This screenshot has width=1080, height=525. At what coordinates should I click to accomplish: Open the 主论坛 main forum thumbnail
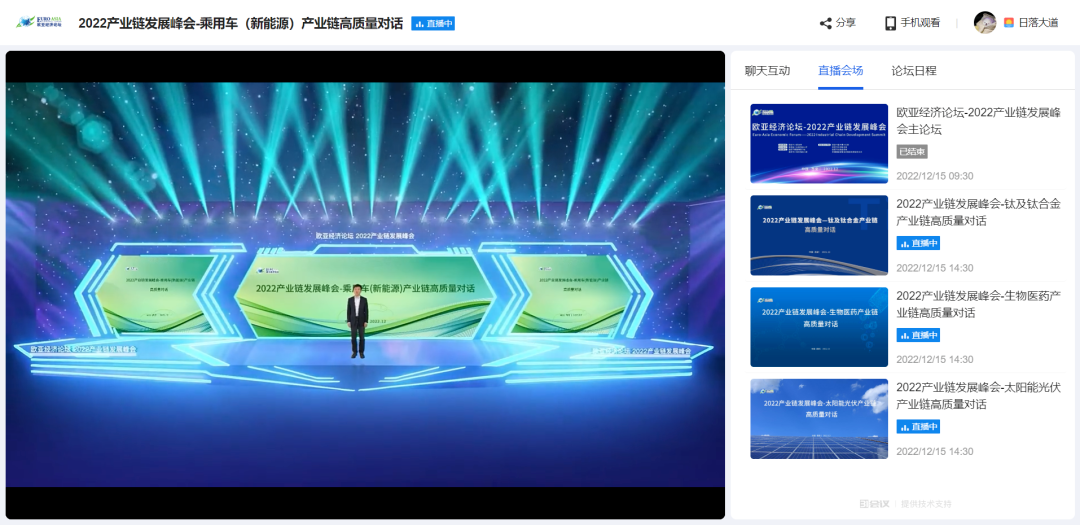point(819,143)
